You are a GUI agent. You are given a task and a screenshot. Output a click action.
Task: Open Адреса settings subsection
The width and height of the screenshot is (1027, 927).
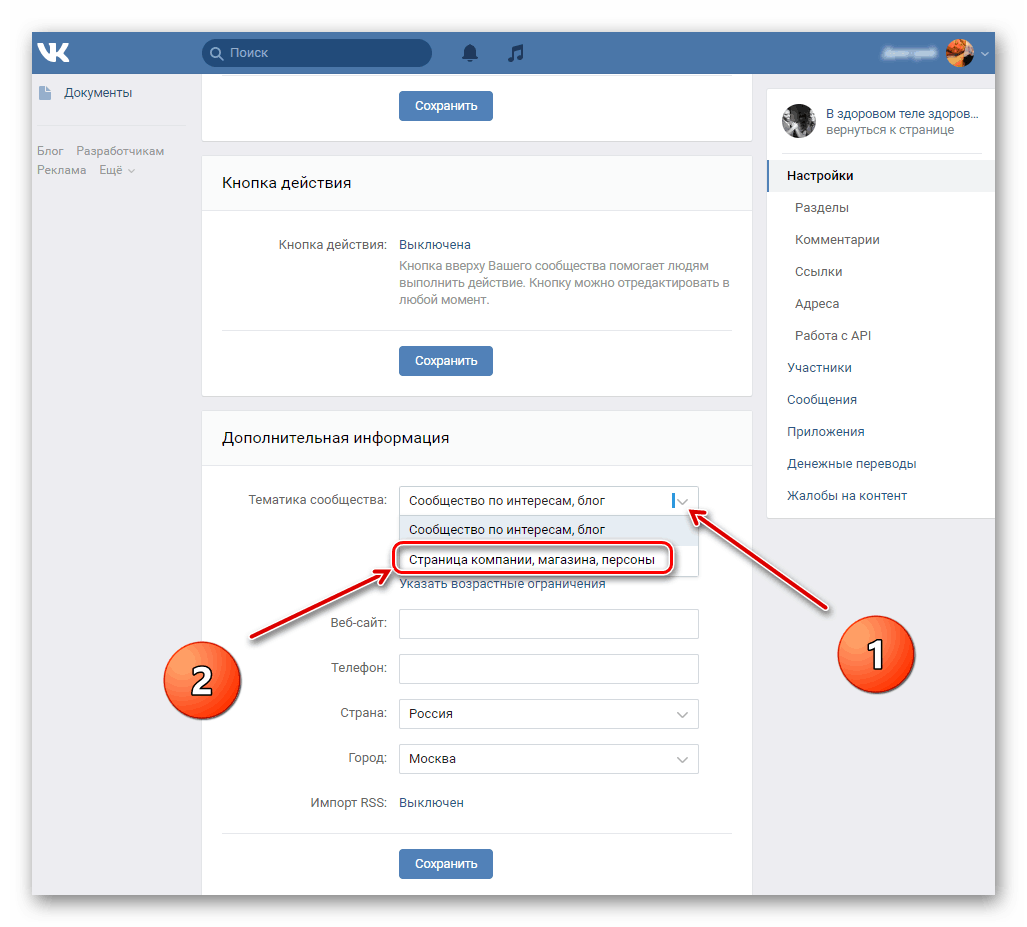pos(816,304)
